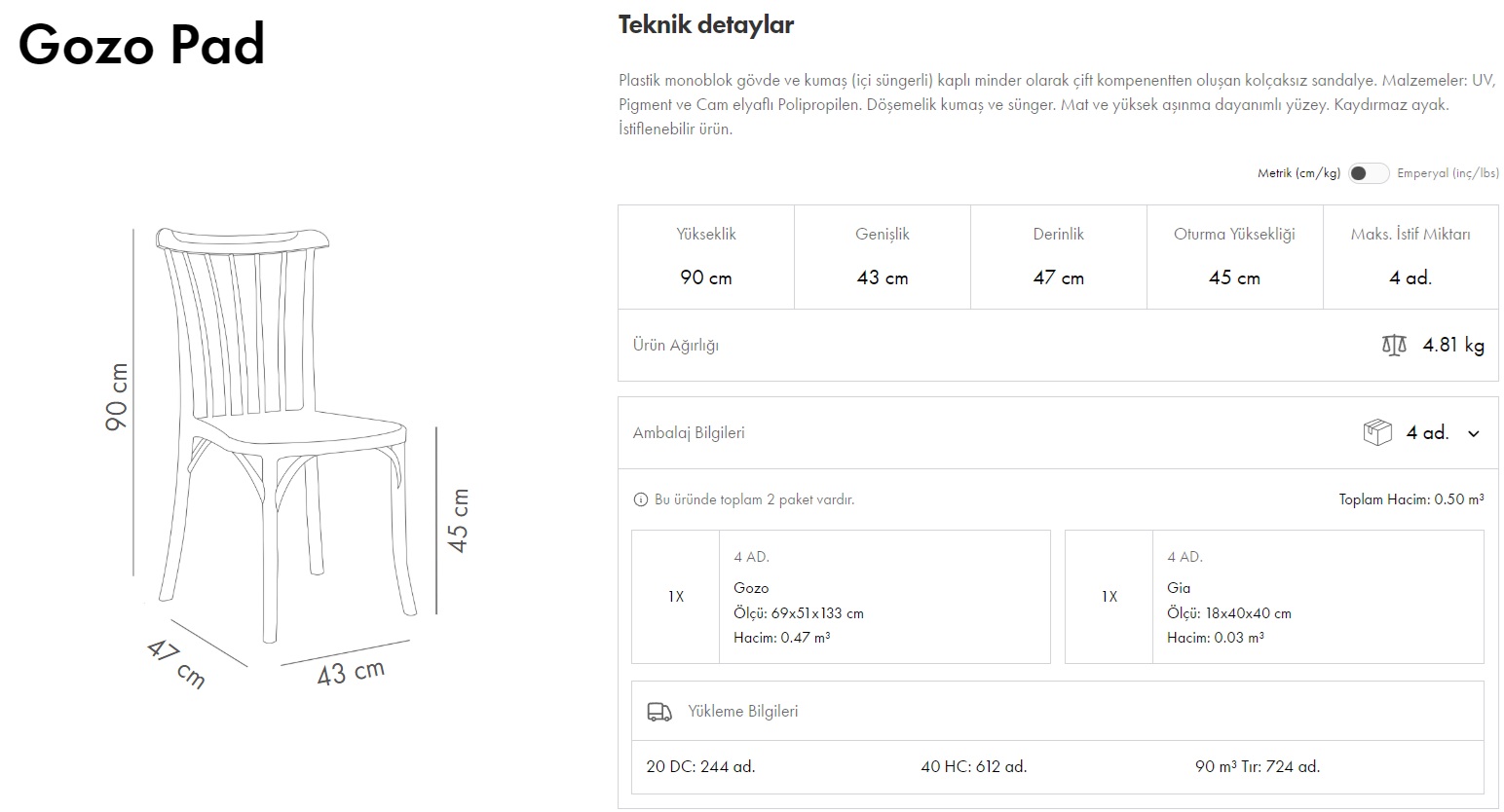This screenshot has width=1504, height=812.
Task: Click the Gozo package name
Action: (x=751, y=588)
